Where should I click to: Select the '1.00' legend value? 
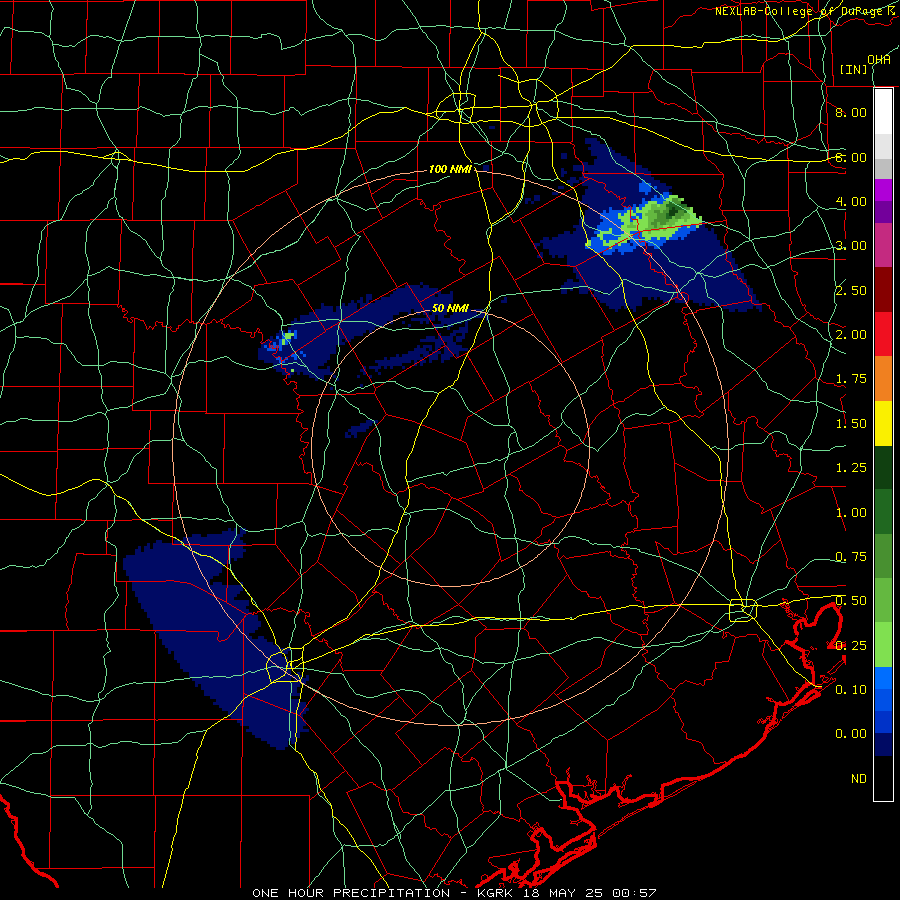point(851,513)
